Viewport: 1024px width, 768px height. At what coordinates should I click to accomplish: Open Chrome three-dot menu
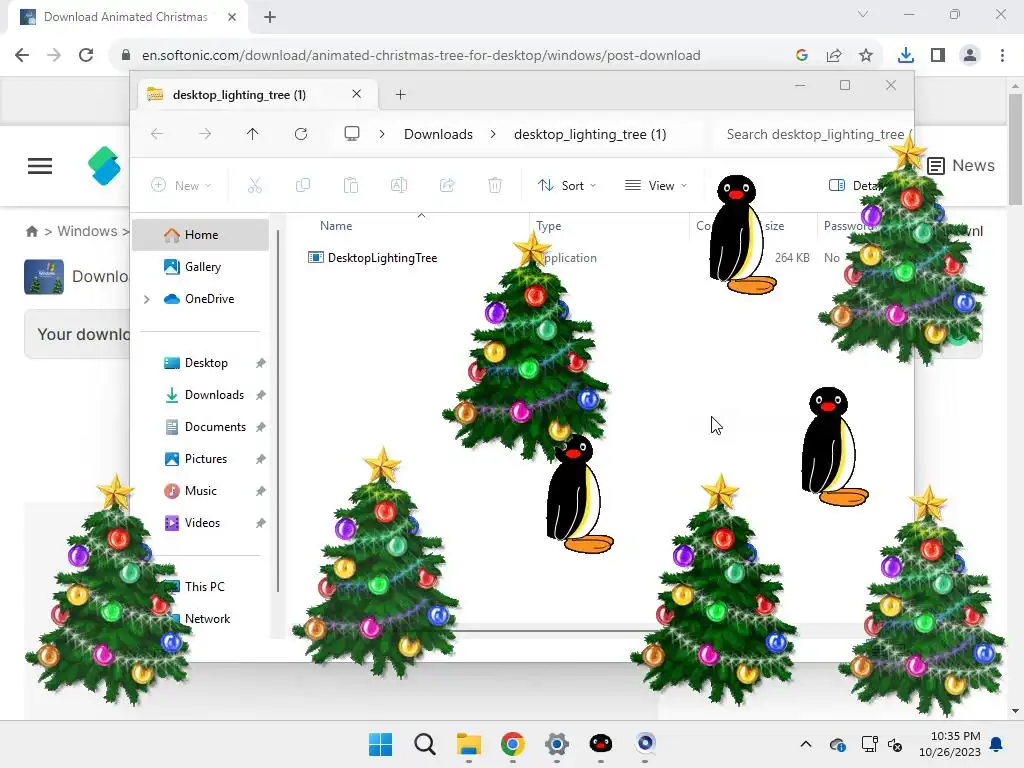coord(1002,56)
